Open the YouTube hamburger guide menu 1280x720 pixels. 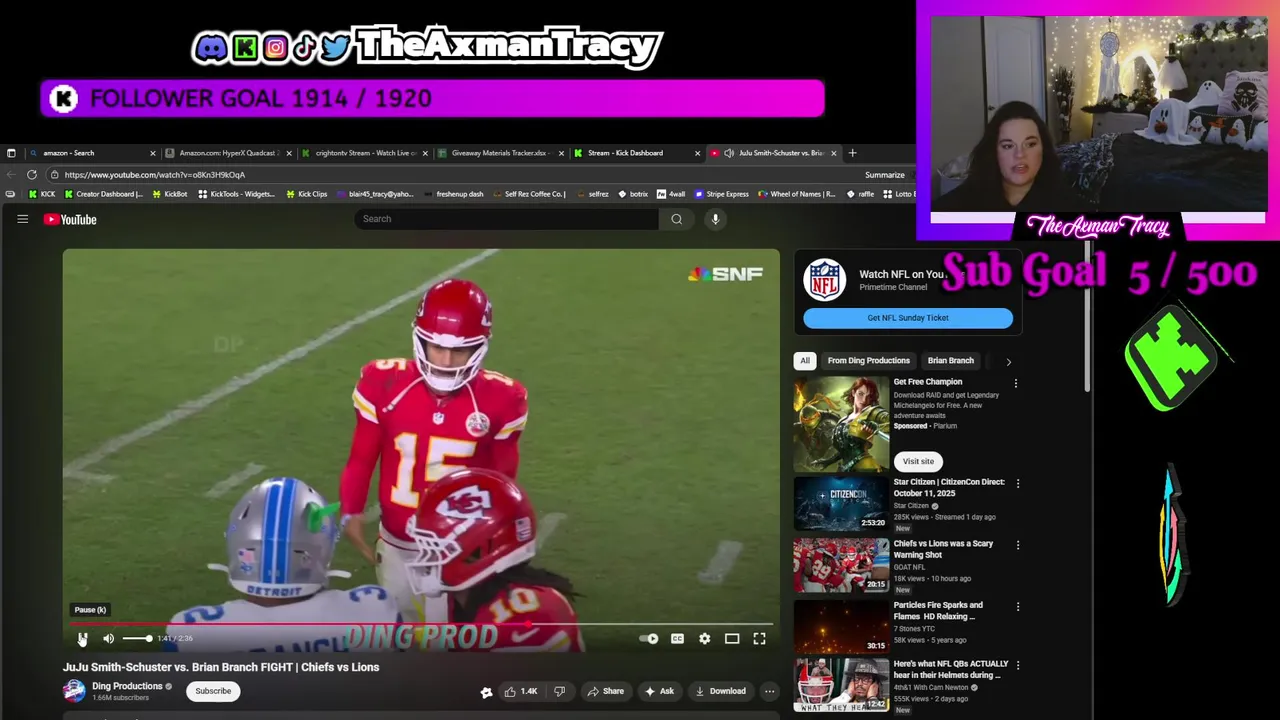(x=22, y=219)
